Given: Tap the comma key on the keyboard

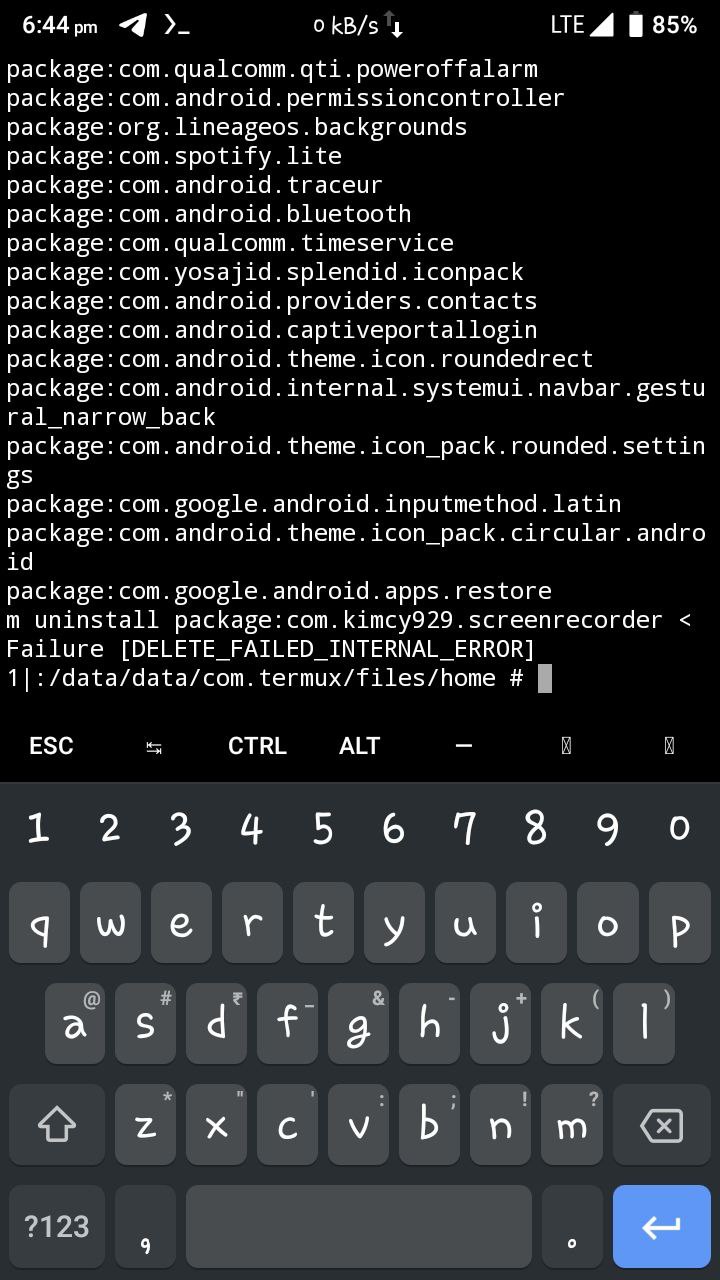Looking at the screenshot, I should click(145, 1227).
